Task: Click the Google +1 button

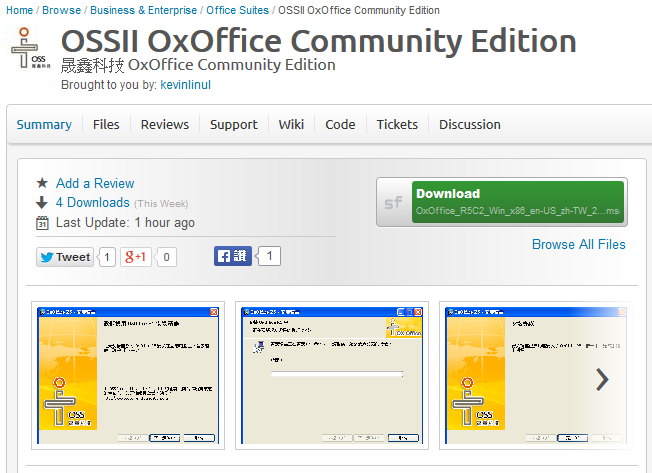Action: click(x=136, y=257)
